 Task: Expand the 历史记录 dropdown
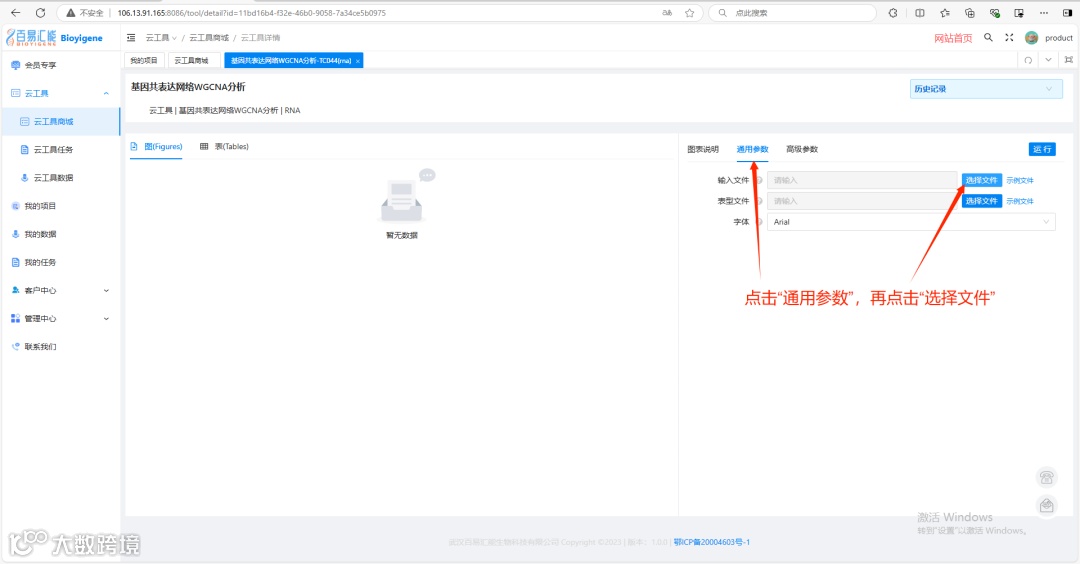click(986, 89)
